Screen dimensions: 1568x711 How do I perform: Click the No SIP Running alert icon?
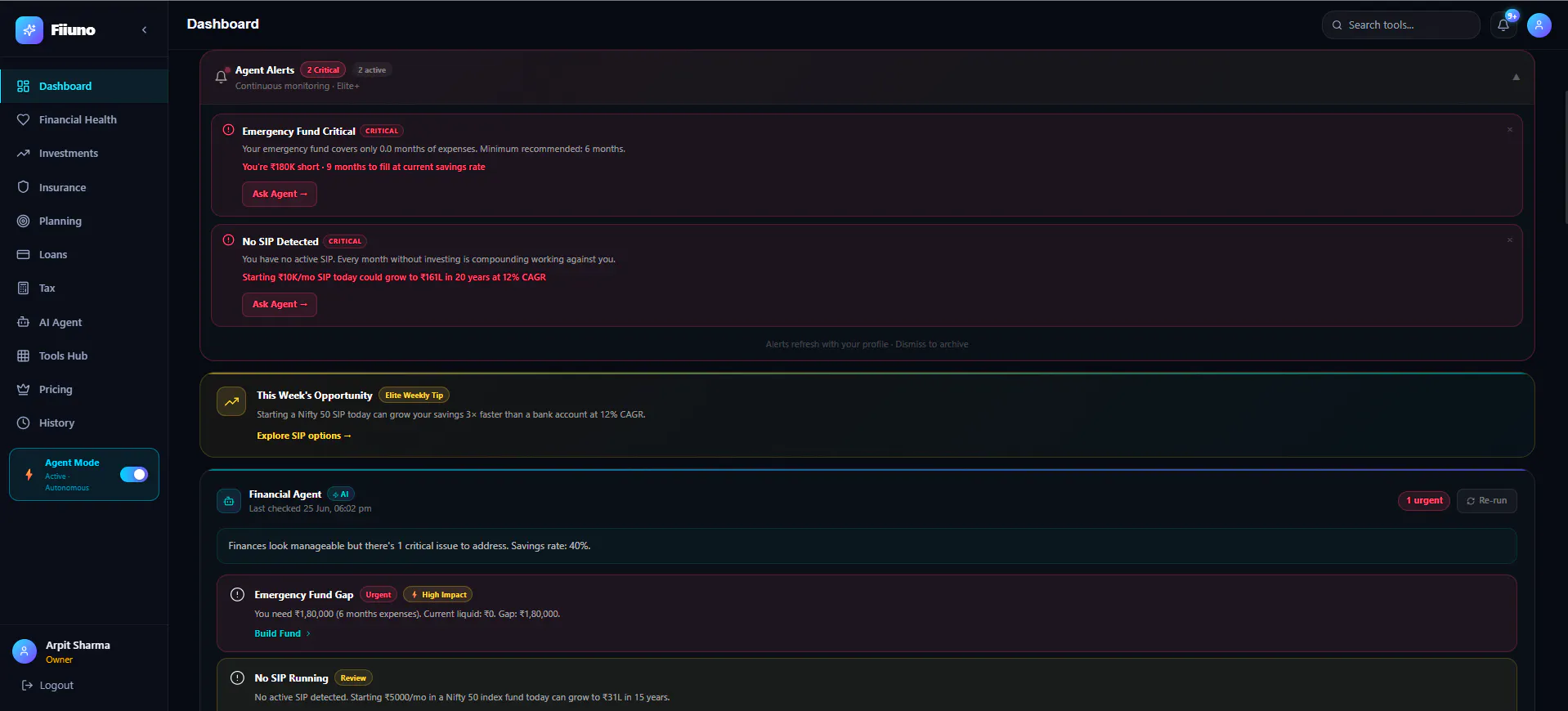click(x=237, y=677)
